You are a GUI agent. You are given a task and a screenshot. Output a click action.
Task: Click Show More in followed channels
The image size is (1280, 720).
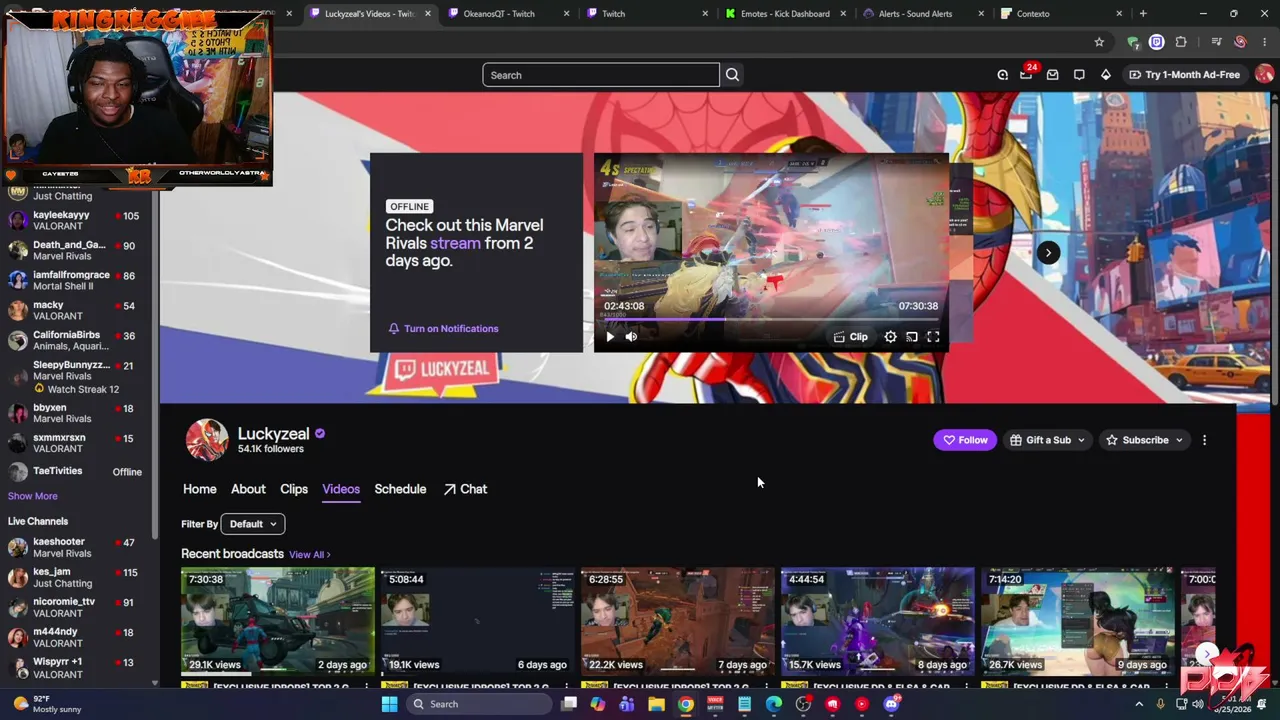tap(33, 496)
